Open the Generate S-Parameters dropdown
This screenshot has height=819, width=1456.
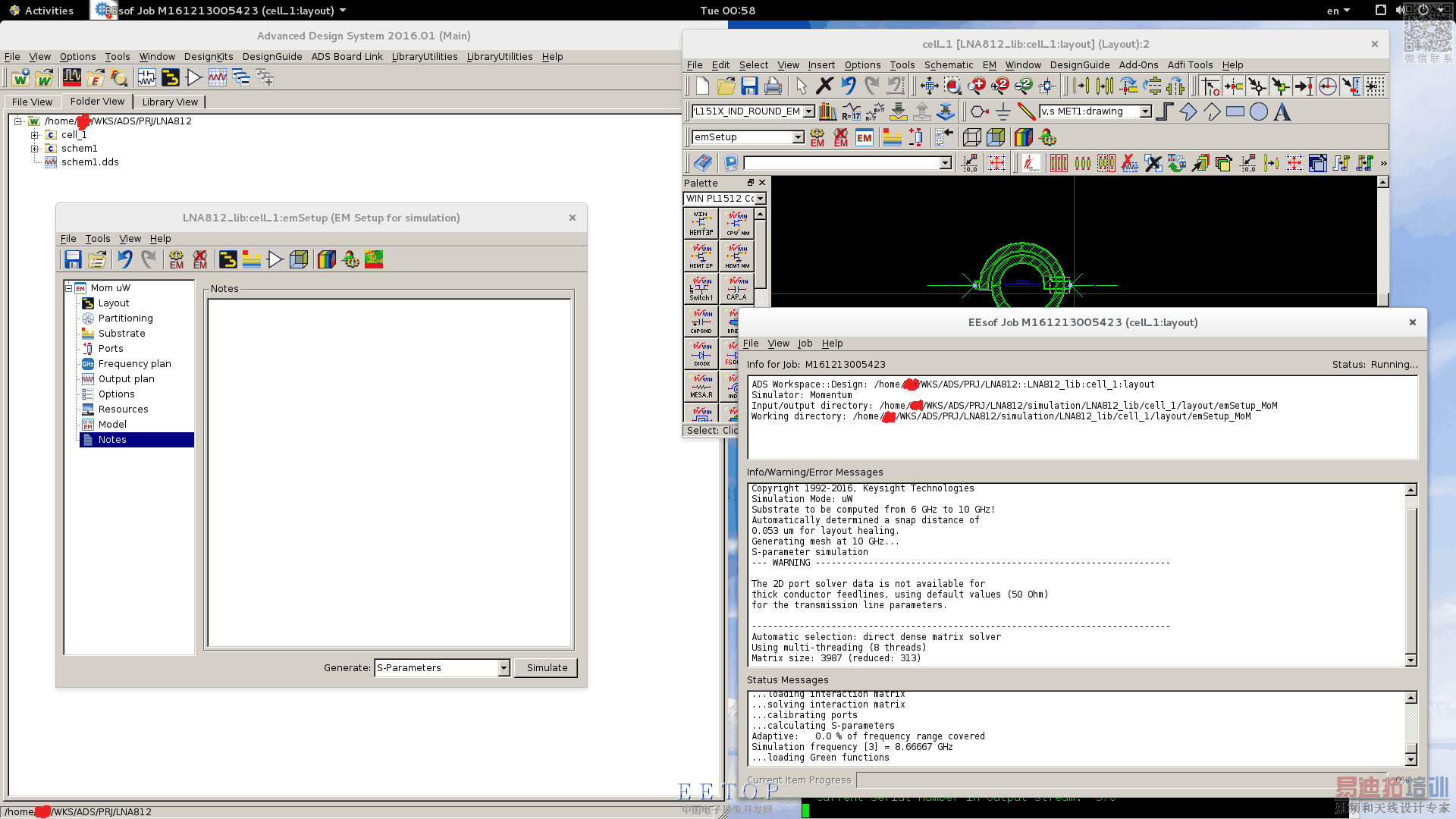504,668
